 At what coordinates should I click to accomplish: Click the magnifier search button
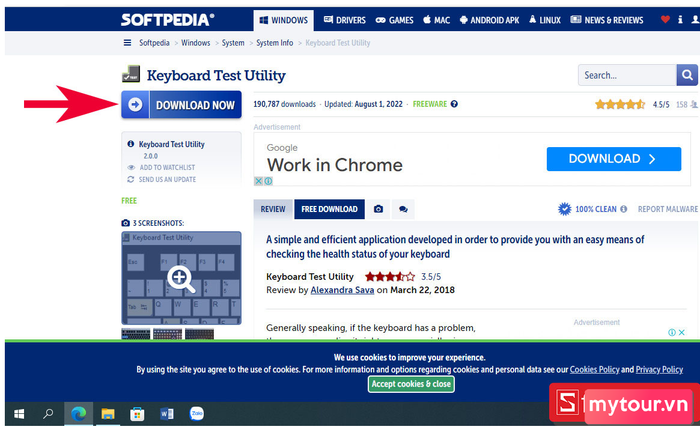687,75
